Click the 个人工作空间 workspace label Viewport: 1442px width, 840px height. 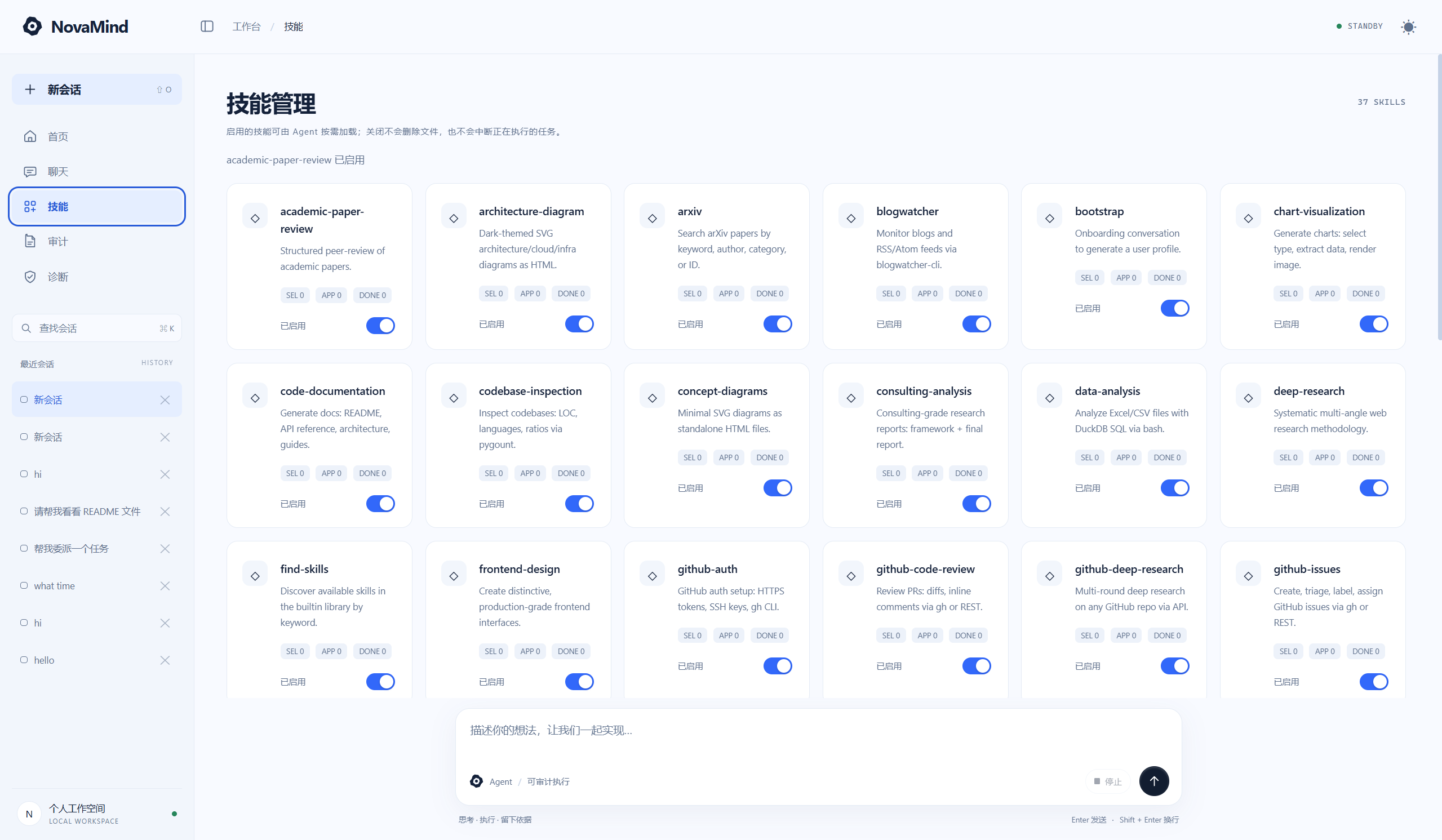(77, 808)
